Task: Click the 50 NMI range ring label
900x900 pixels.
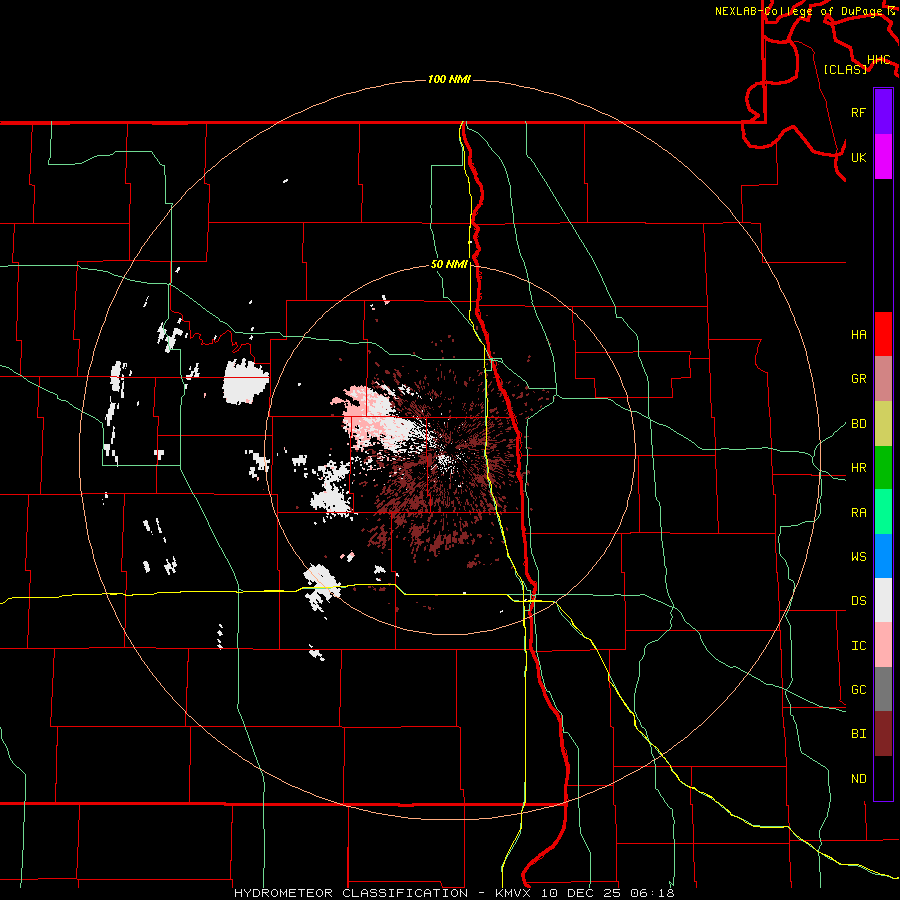Action: [449, 265]
